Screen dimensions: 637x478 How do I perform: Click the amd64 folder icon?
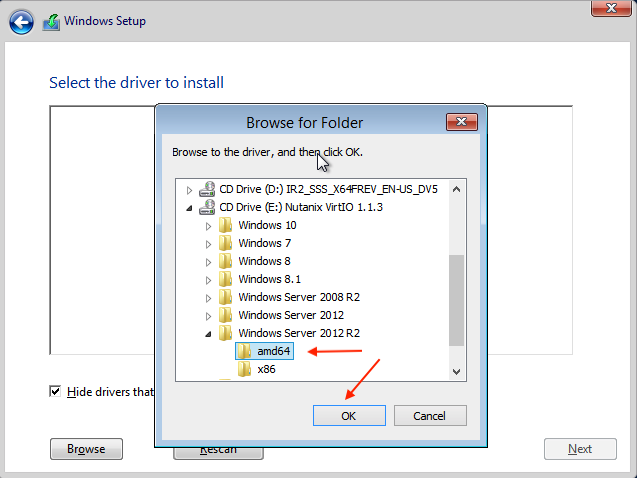[x=245, y=351]
